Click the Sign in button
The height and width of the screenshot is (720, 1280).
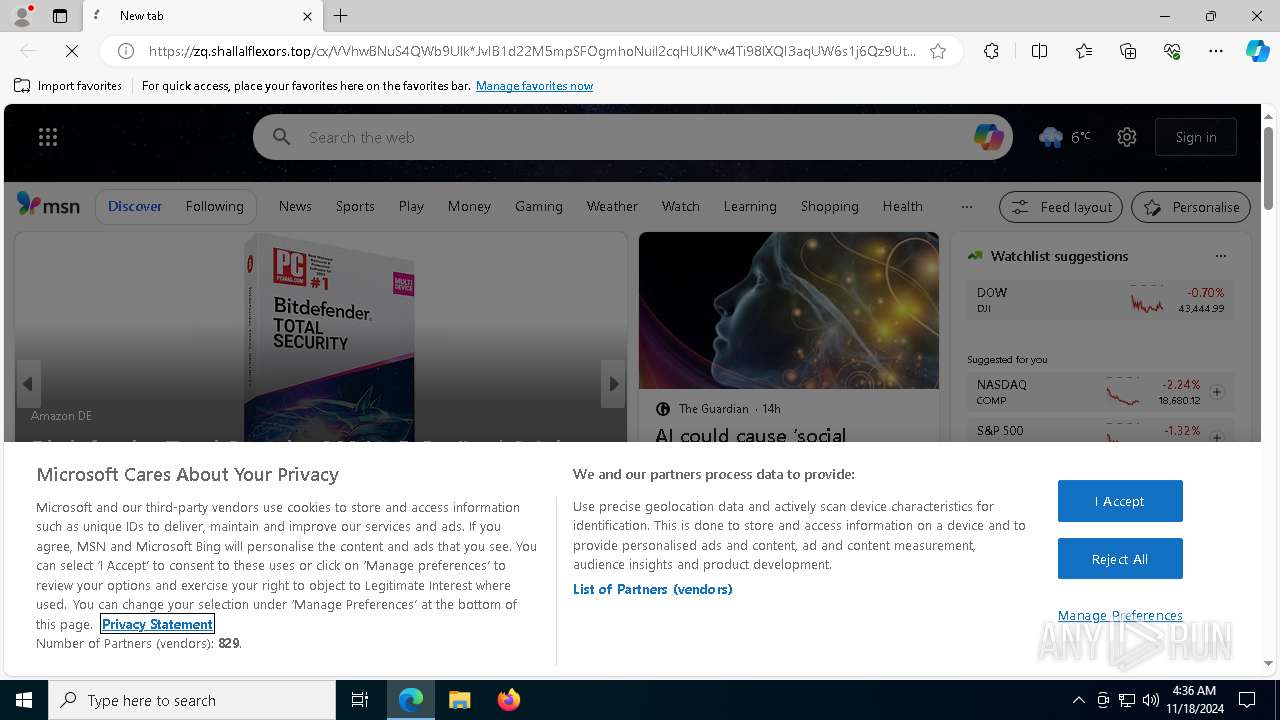pyautogui.click(x=1196, y=137)
